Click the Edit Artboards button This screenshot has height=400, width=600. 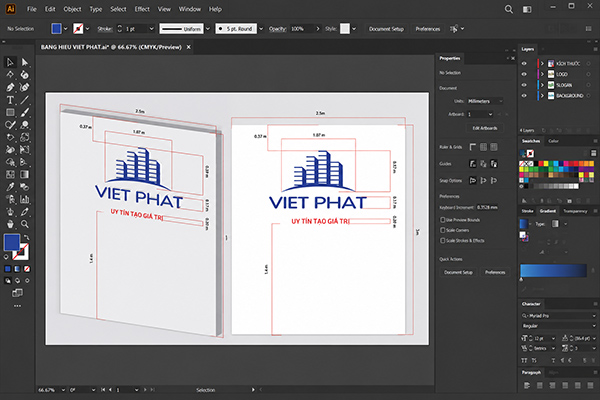pos(485,128)
